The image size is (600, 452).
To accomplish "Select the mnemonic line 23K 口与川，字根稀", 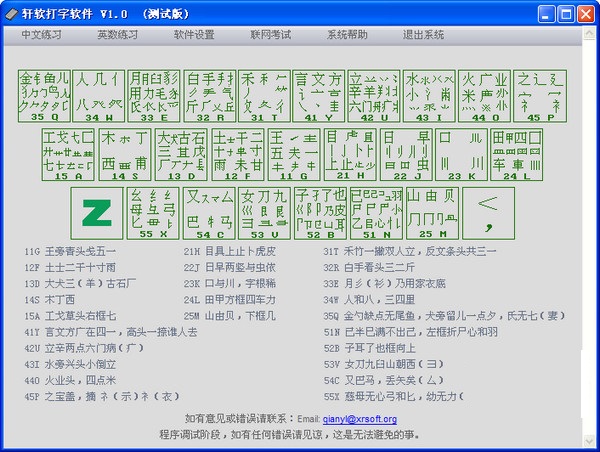I will (230, 284).
